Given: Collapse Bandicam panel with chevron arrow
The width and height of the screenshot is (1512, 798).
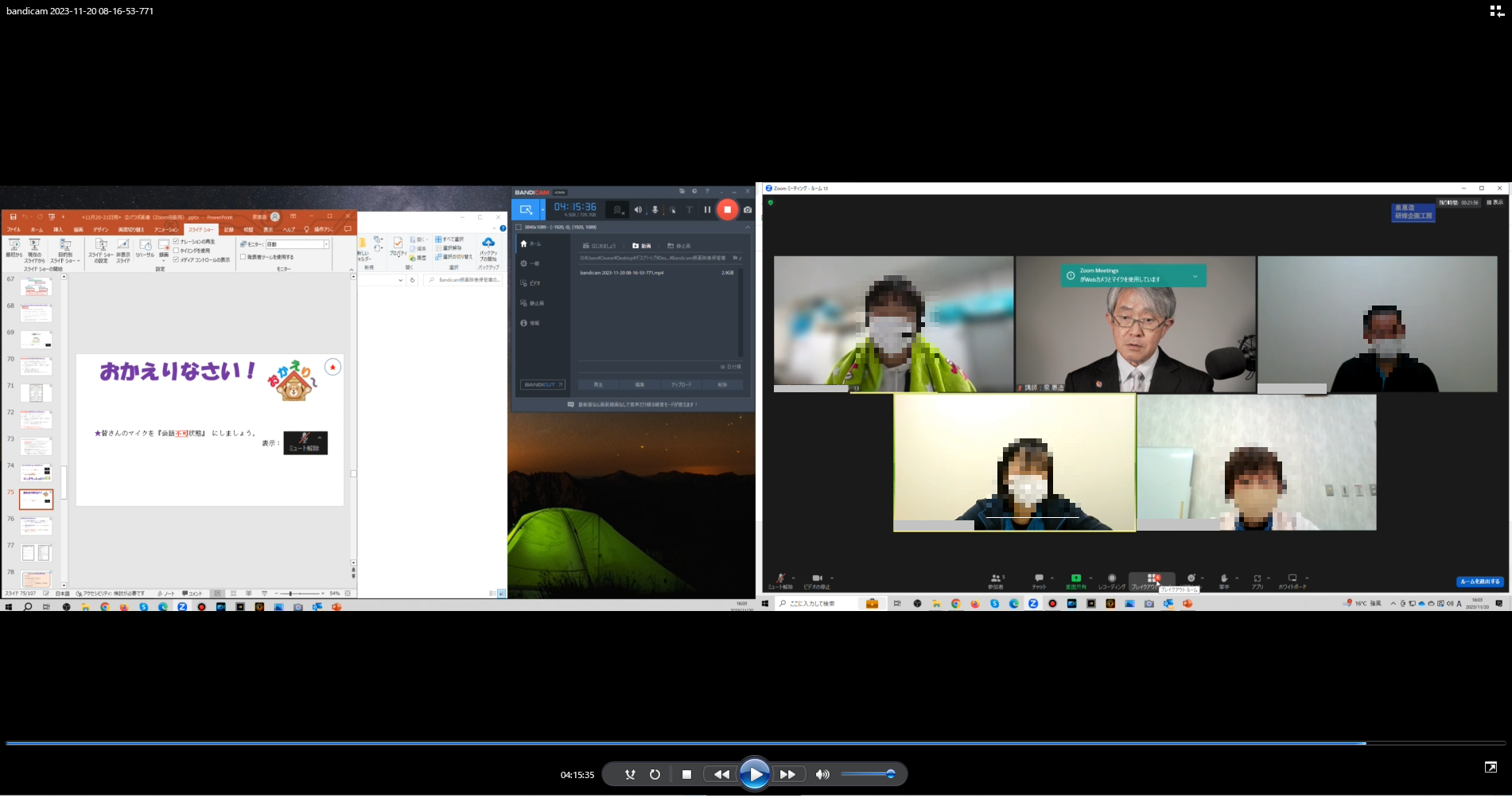Looking at the screenshot, I should [747, 227].
